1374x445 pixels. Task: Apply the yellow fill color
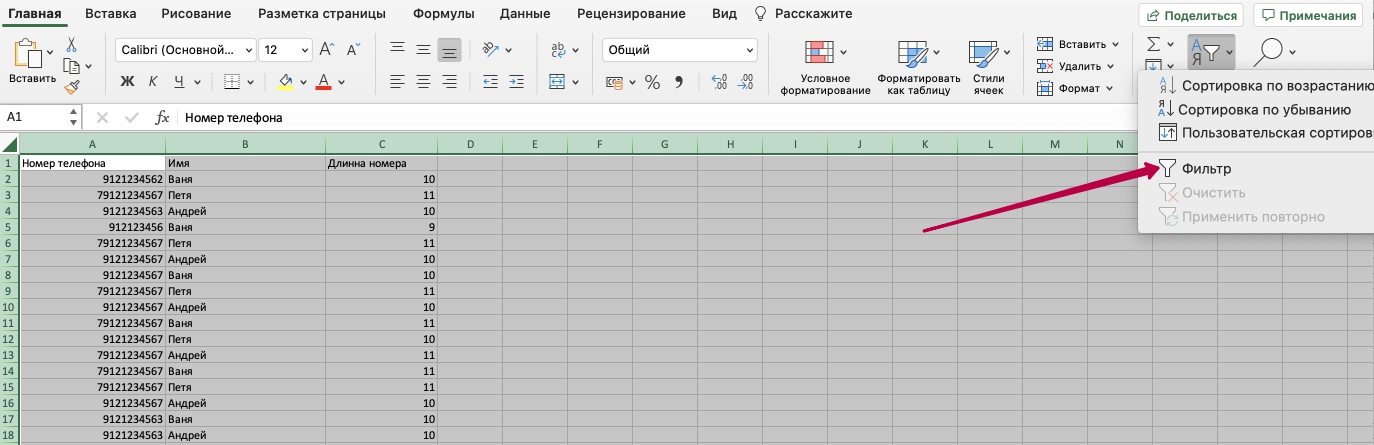coord(284,82)
